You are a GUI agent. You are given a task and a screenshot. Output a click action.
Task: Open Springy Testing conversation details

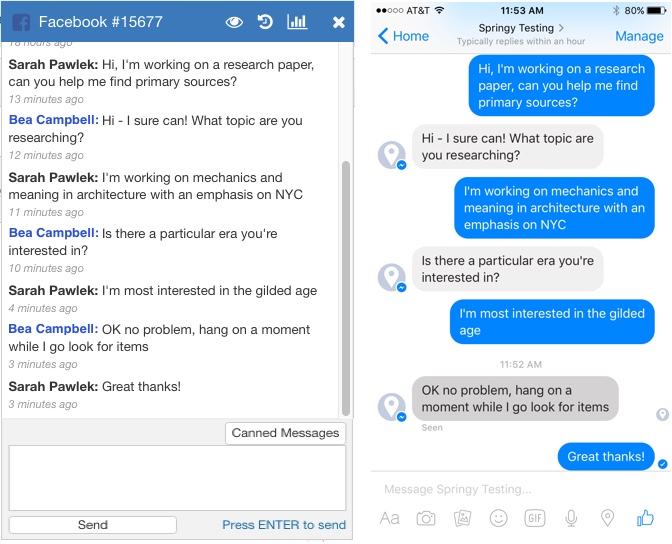(x=521, y=28)
